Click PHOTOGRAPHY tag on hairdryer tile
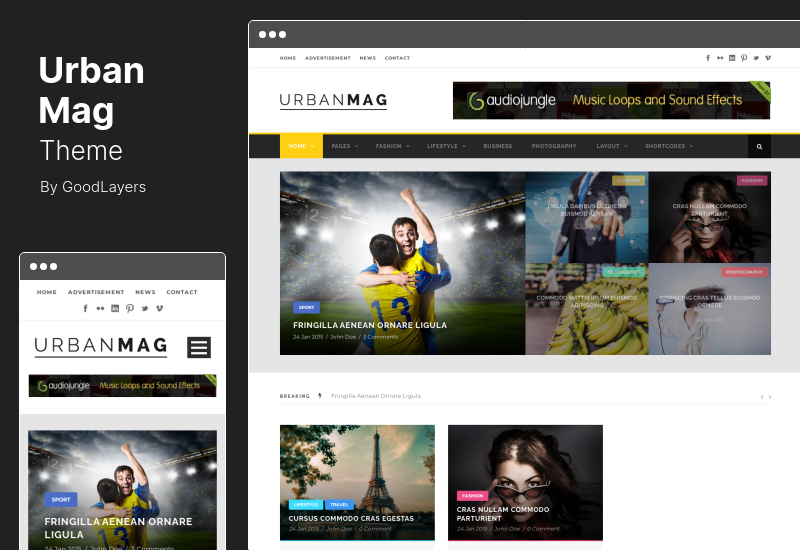This screenshot has width=800, height=550. (744, 272)
